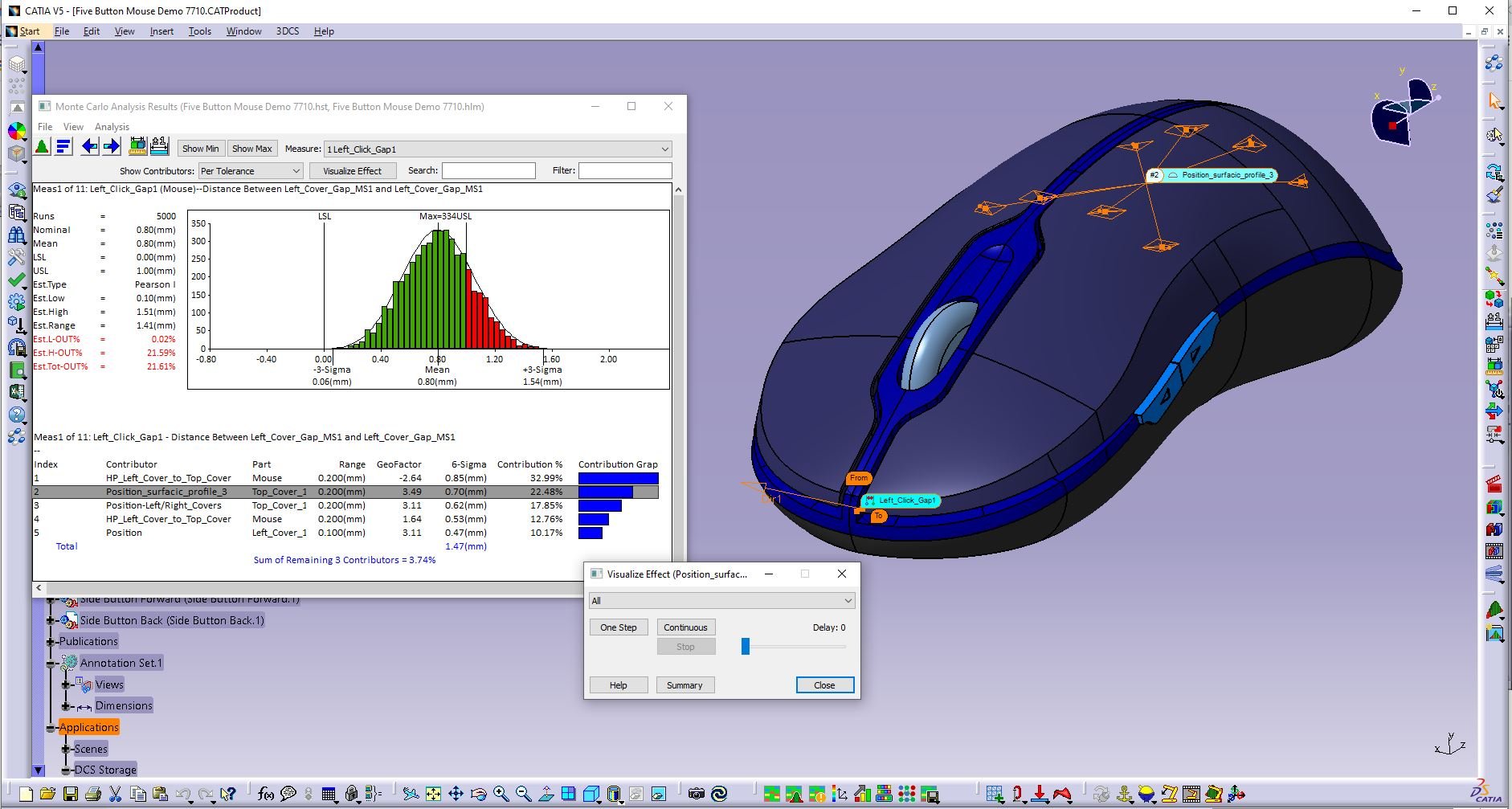Click the Save floppy disk icon
The height and width of the screenshot is (809, 1512).
[x=71, y=795]
